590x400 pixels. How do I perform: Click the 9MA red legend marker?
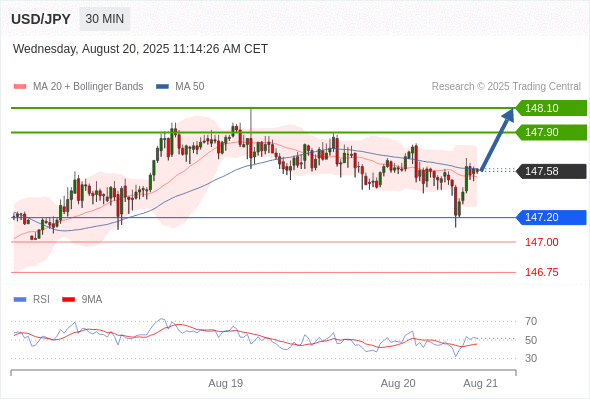68,300
